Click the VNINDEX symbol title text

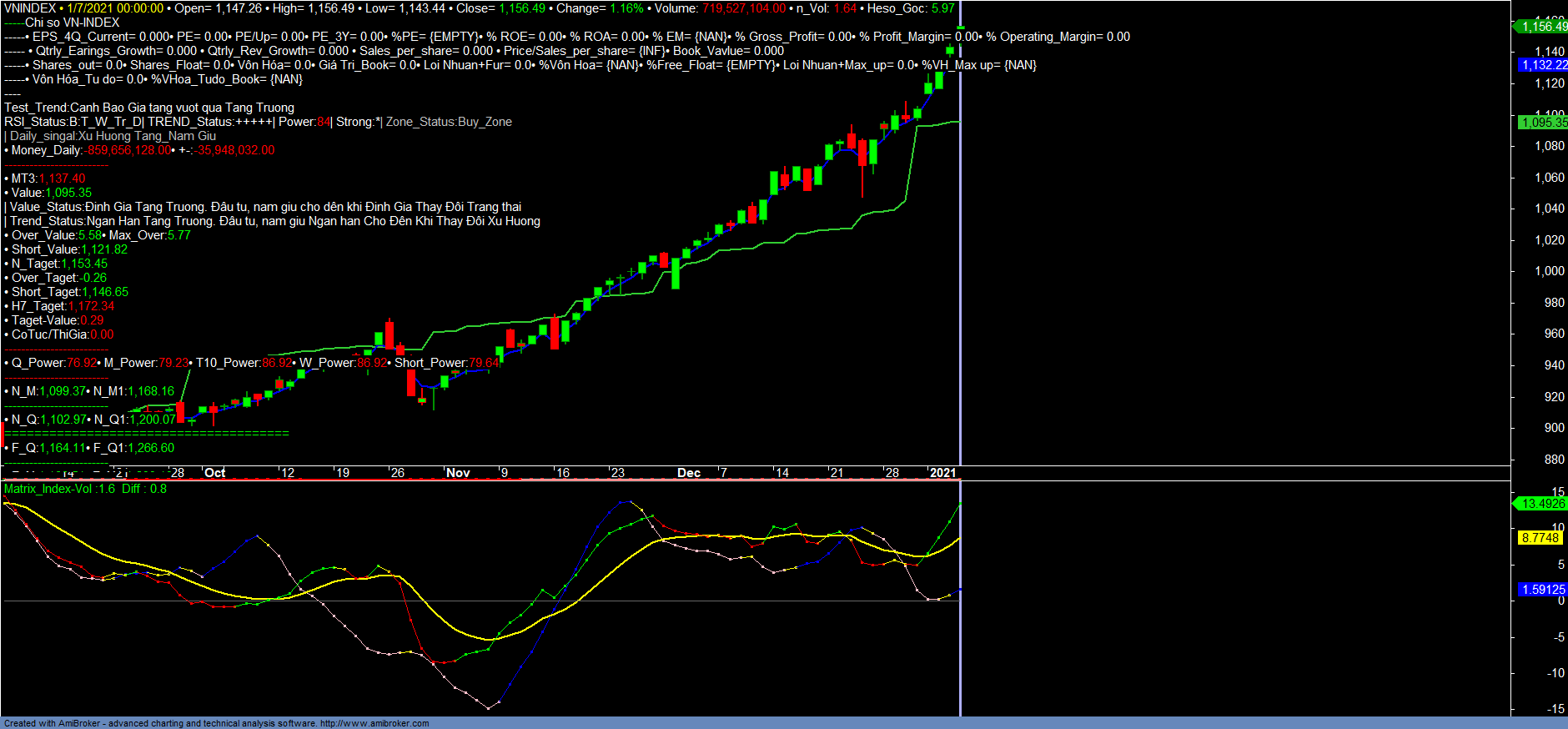[30, 8]
